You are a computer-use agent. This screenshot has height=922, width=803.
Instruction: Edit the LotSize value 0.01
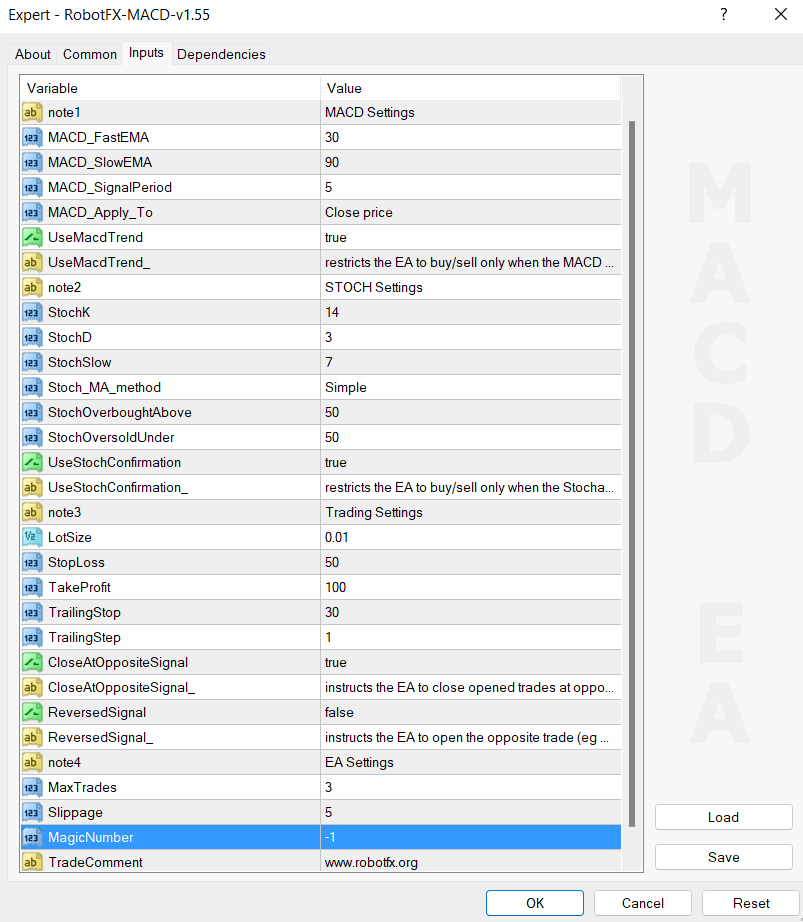click(471, 537)
